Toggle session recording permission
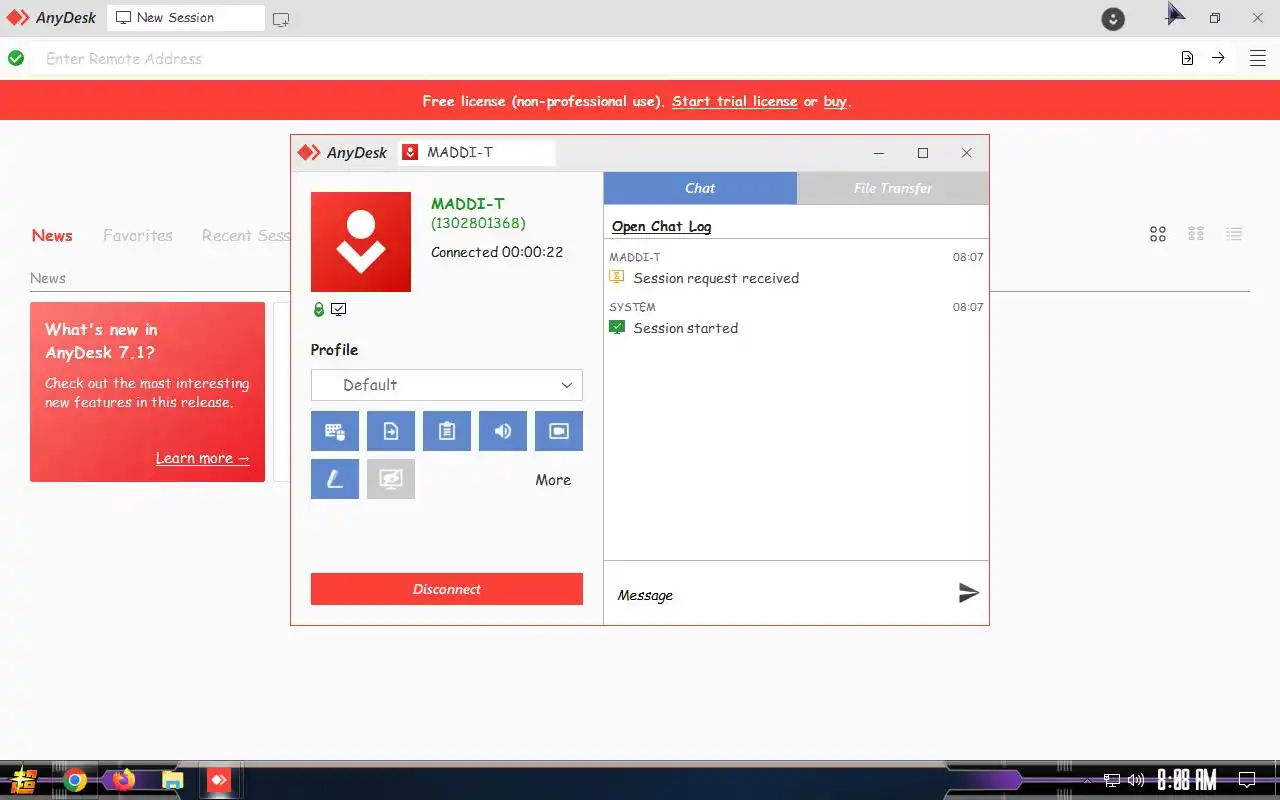The image size is (1280, 800). click(x=559, y=431)
